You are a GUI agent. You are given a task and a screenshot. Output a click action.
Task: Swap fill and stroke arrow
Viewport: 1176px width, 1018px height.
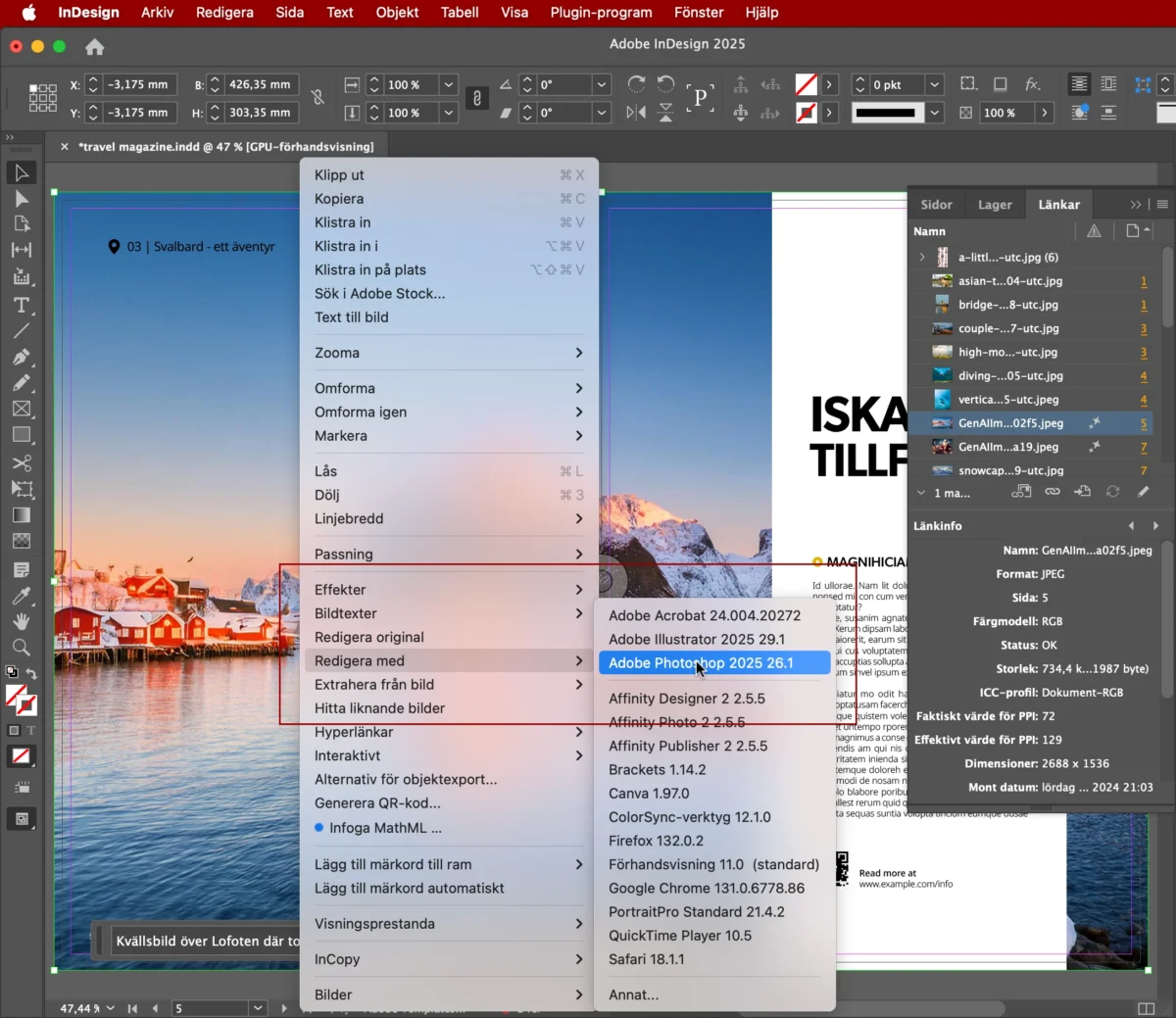coord(31,673)
